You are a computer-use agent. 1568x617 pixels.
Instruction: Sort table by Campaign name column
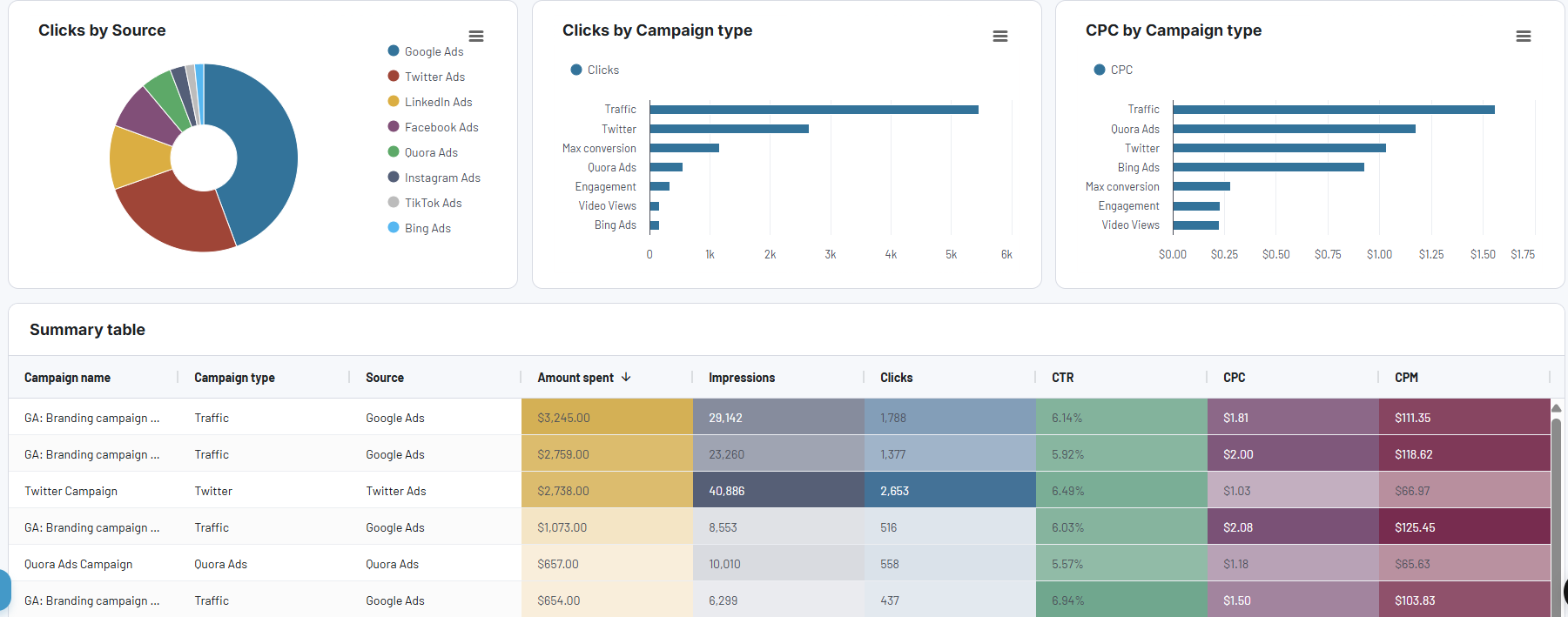pos(67,378)
